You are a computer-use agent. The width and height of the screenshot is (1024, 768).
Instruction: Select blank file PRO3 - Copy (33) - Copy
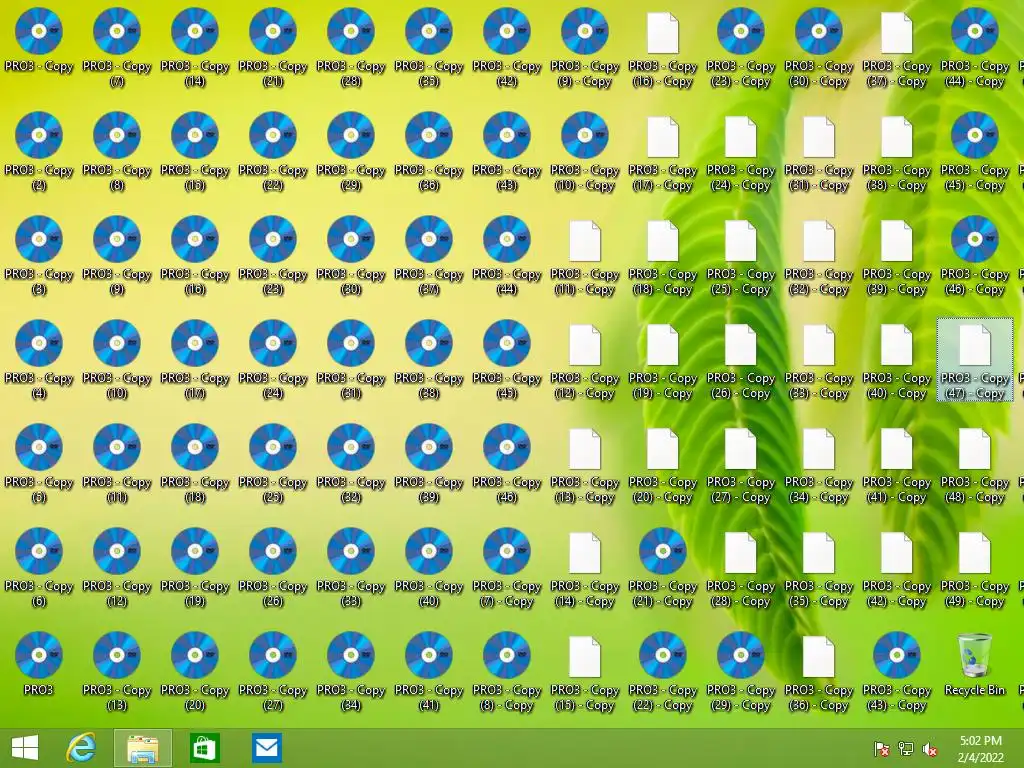(x=819, y=345)
